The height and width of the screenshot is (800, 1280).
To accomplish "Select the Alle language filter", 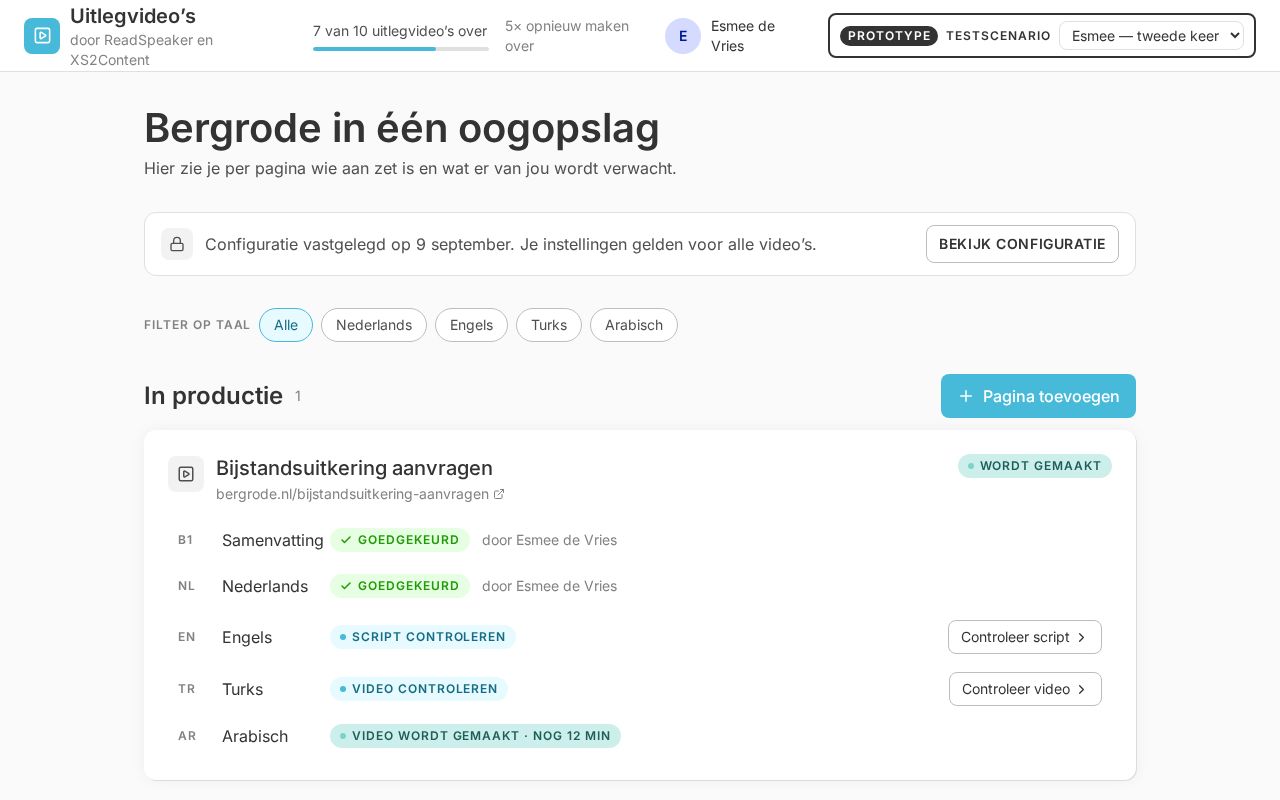I will [x=286, y=325].
